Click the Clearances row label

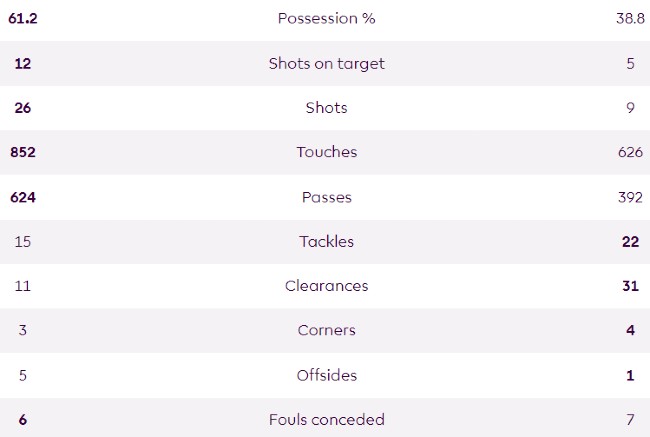[x=326, y=286]
